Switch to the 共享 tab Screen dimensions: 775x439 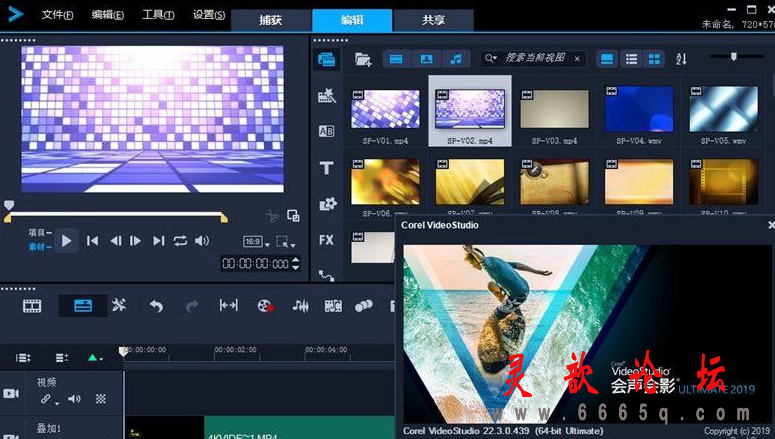pos(433,20)
